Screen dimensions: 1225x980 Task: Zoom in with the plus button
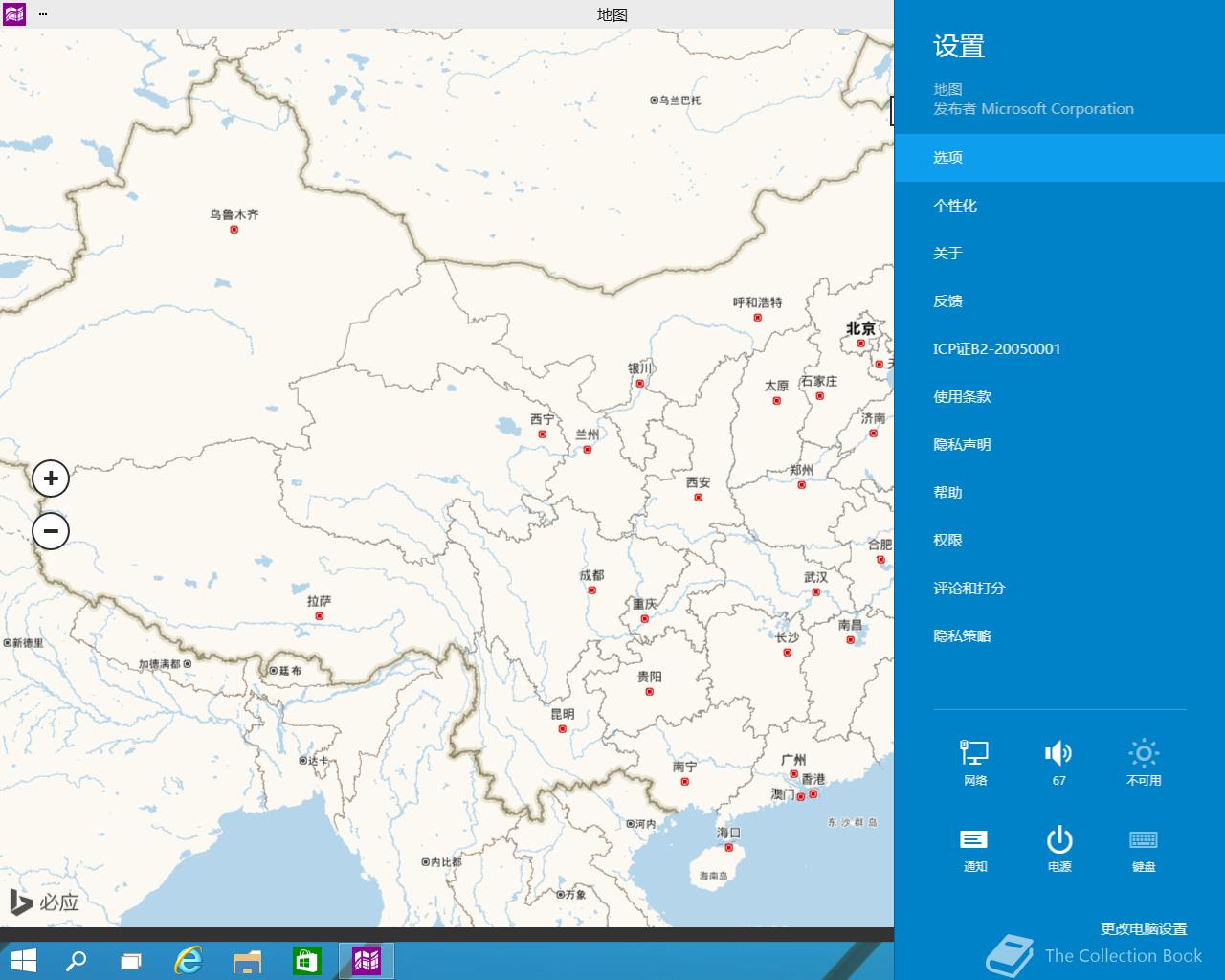click(51, 479)
